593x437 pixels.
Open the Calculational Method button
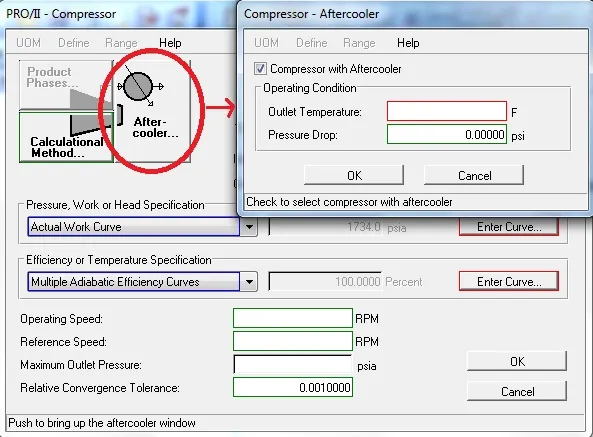[66, 138]
